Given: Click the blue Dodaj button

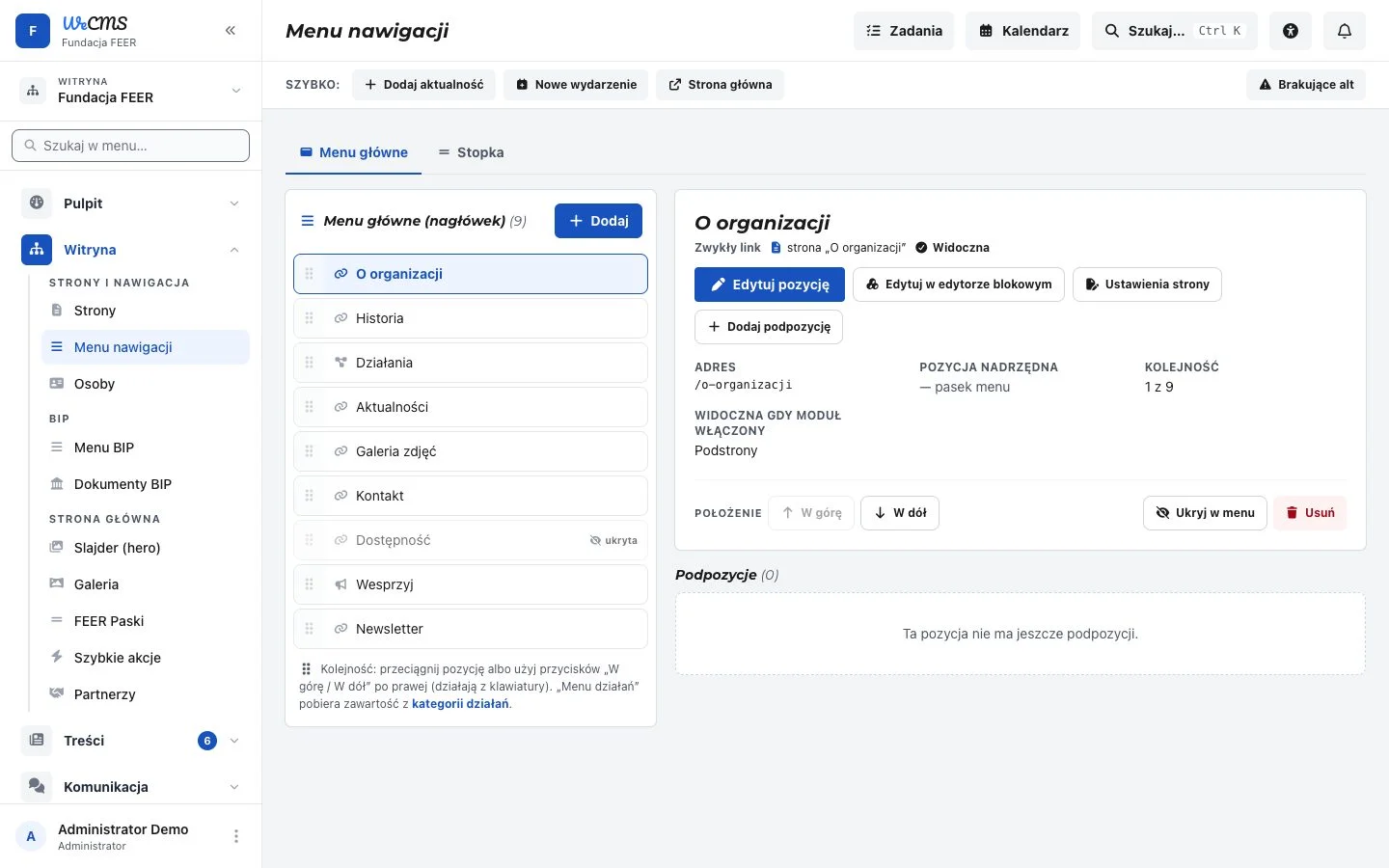Looking at the screenshot, I should tap(598, 221).
